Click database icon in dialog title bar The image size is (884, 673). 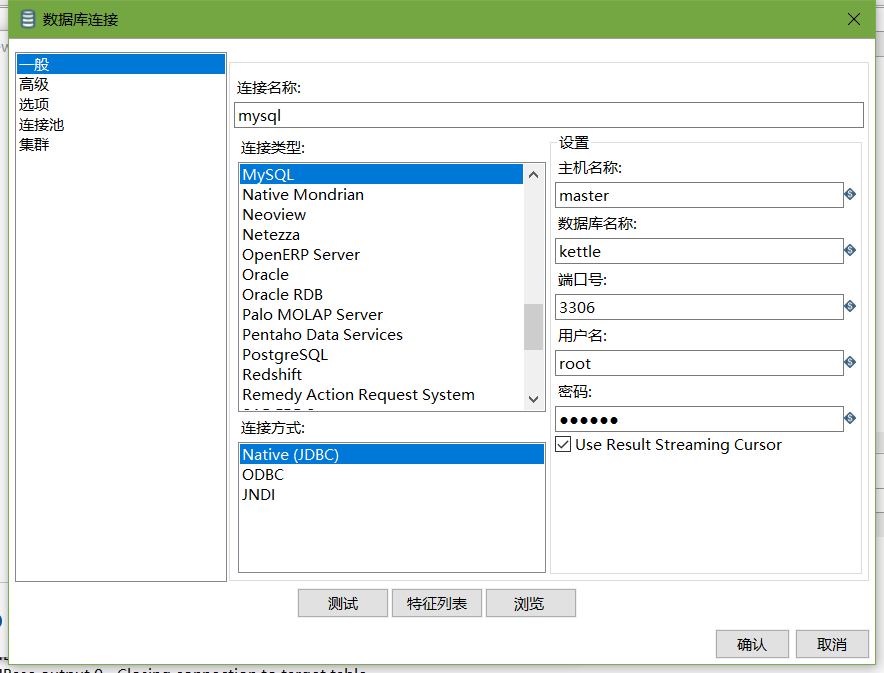click(28, 19)
